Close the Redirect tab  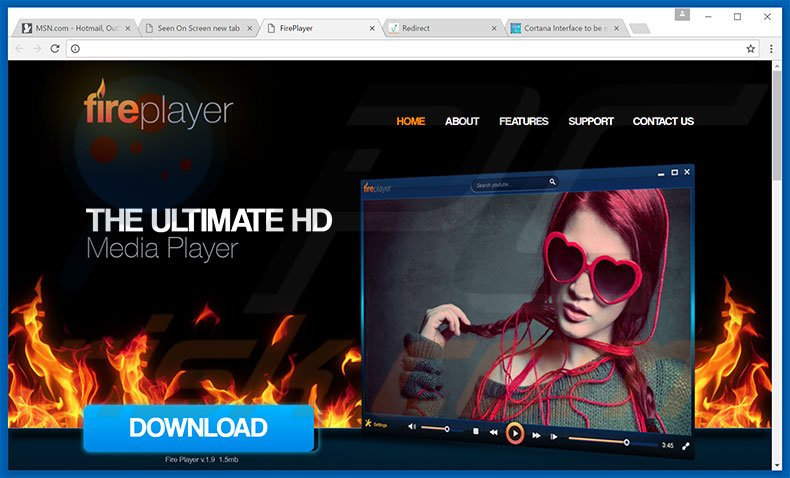[494, 28]
